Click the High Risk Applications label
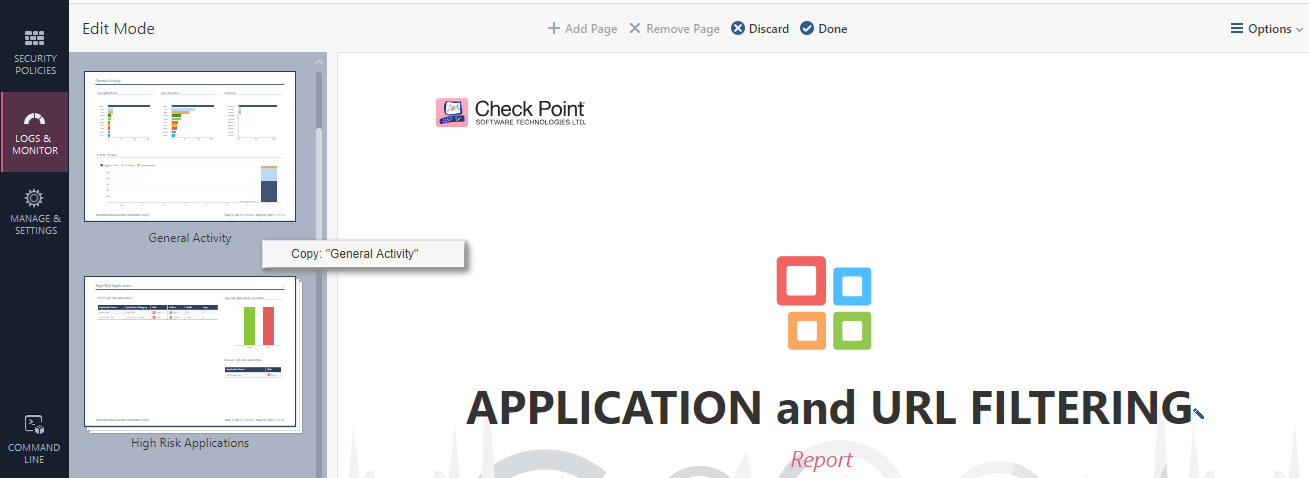1309x478 pixels. [190, 442]
